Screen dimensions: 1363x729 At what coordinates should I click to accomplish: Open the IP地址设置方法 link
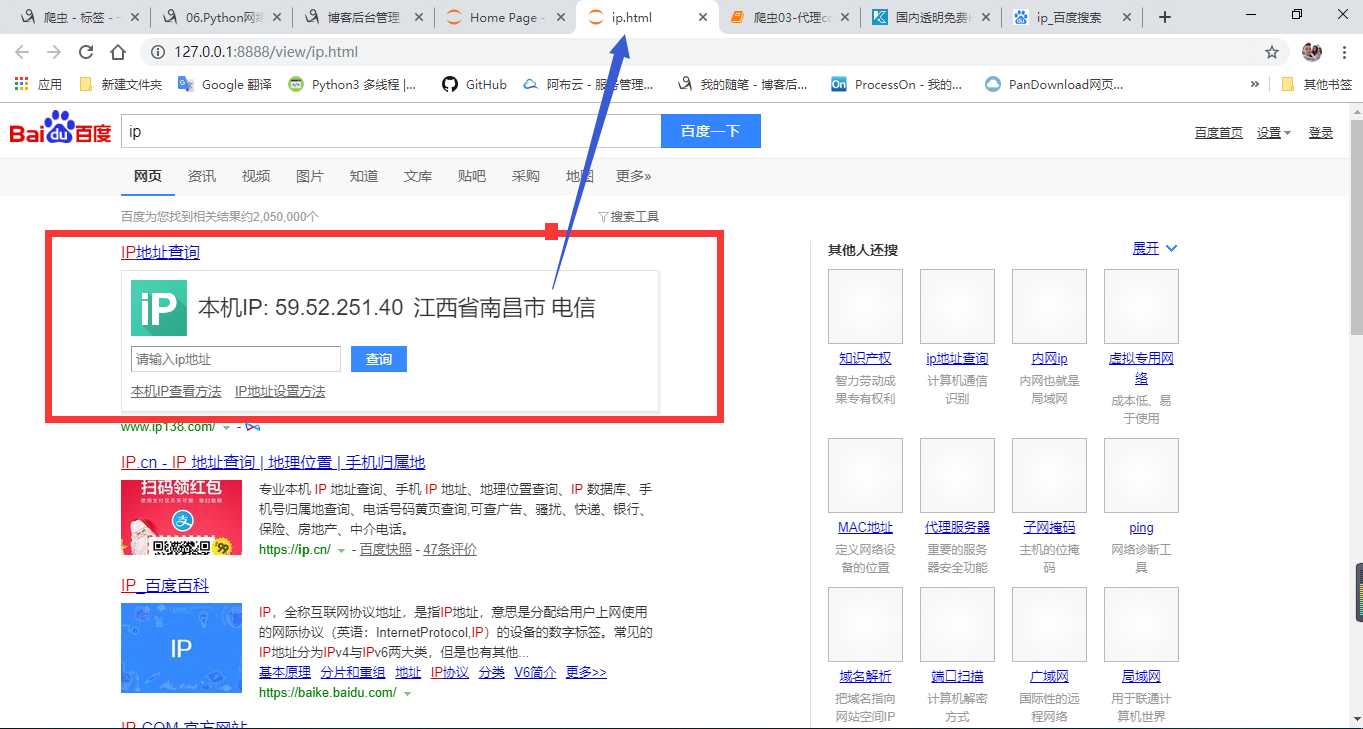pyautogui.click(x=280, y=391)
